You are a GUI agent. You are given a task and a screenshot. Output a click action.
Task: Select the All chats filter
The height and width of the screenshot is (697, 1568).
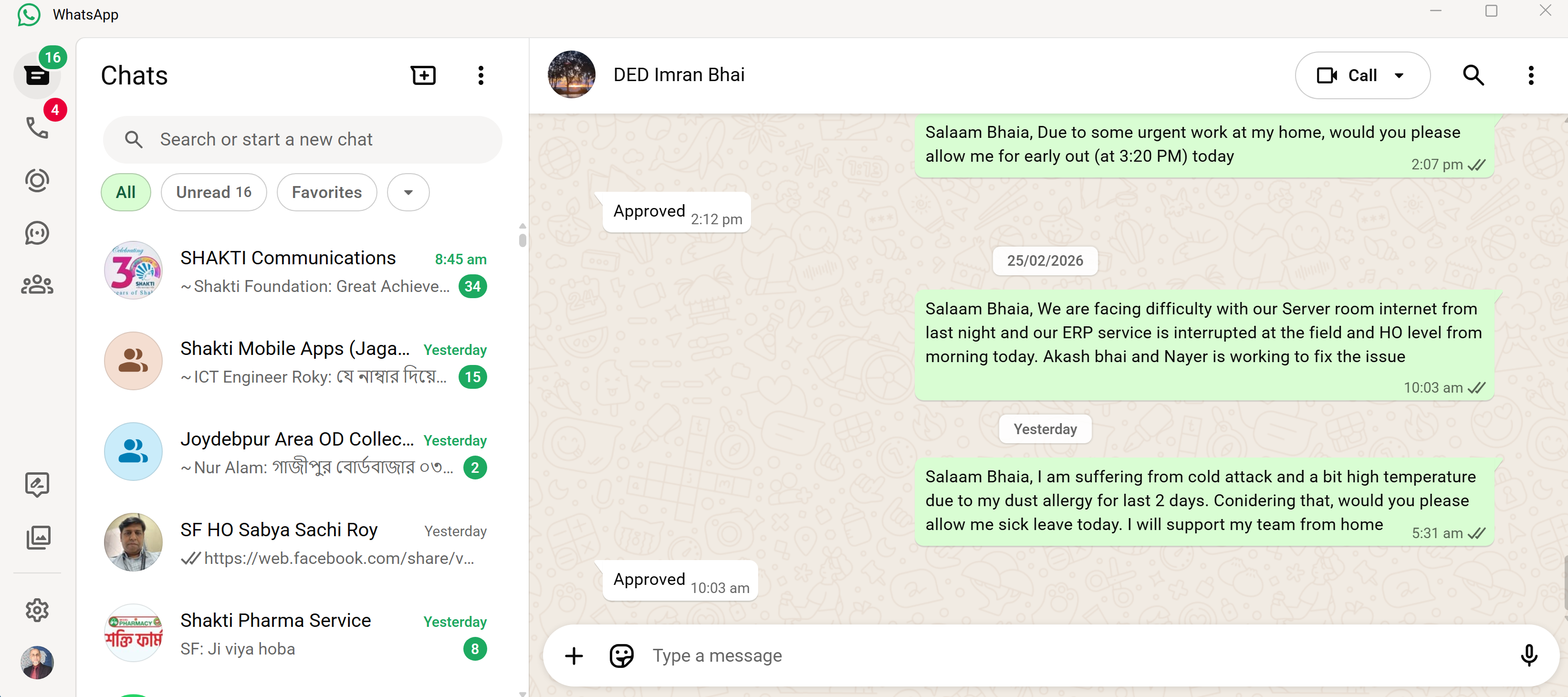tap(125, 192)
